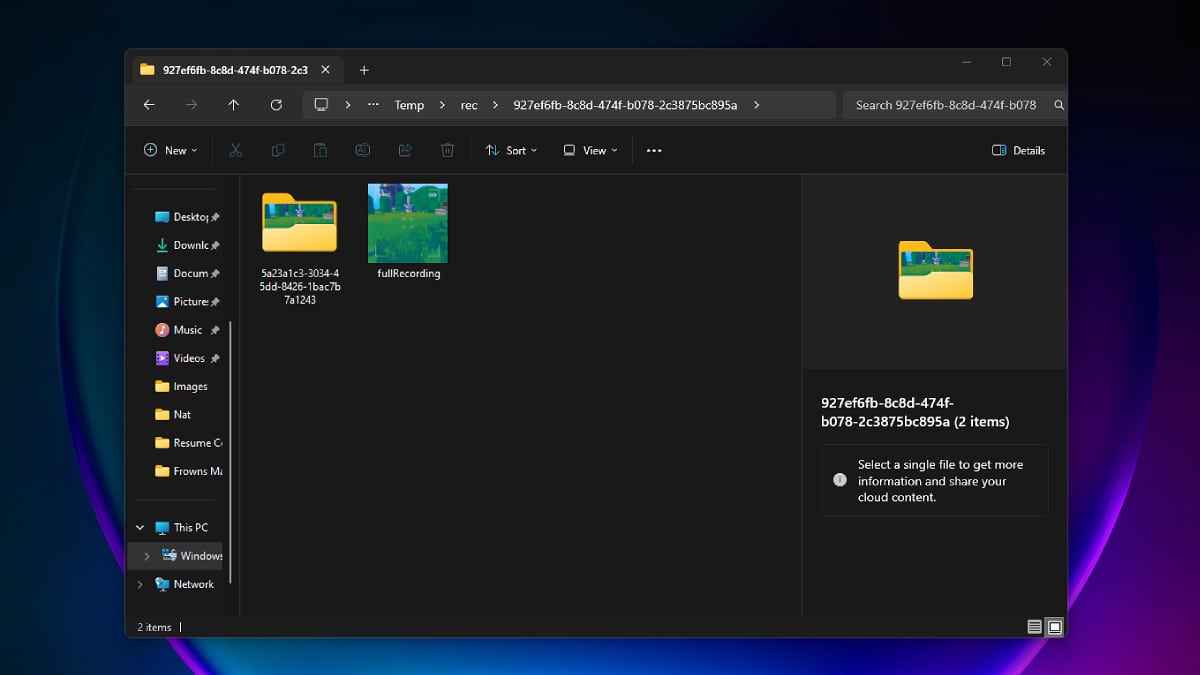Click the Details pane button
The image size is (1200, 675).
pos(1018,150)
